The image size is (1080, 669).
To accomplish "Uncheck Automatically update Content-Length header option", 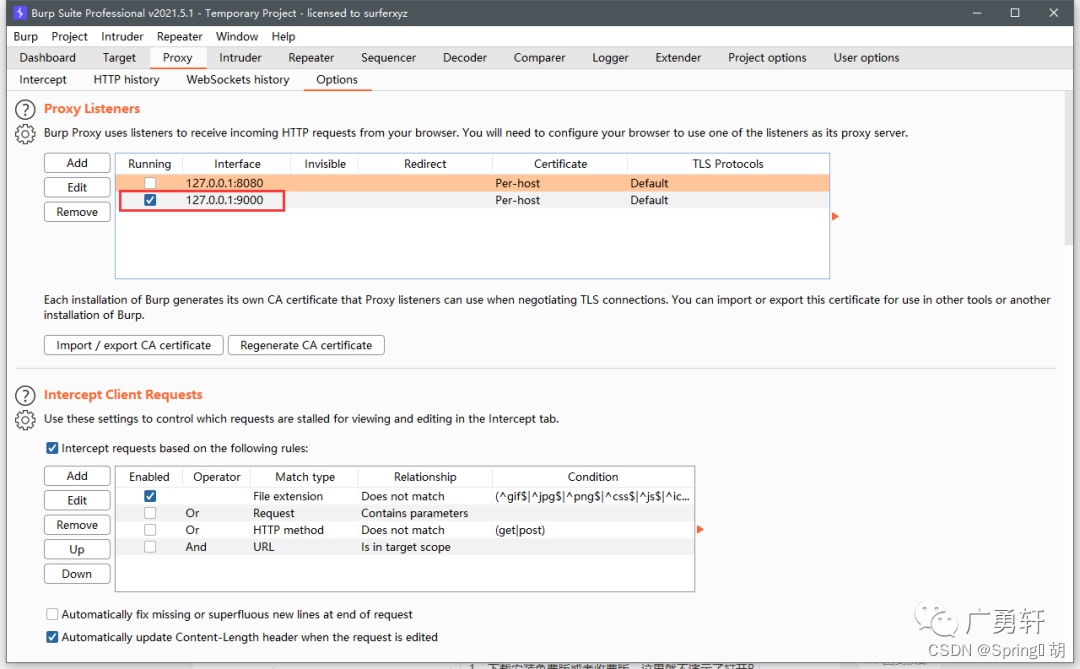I will pyautogui.click(x=52, y=637).
